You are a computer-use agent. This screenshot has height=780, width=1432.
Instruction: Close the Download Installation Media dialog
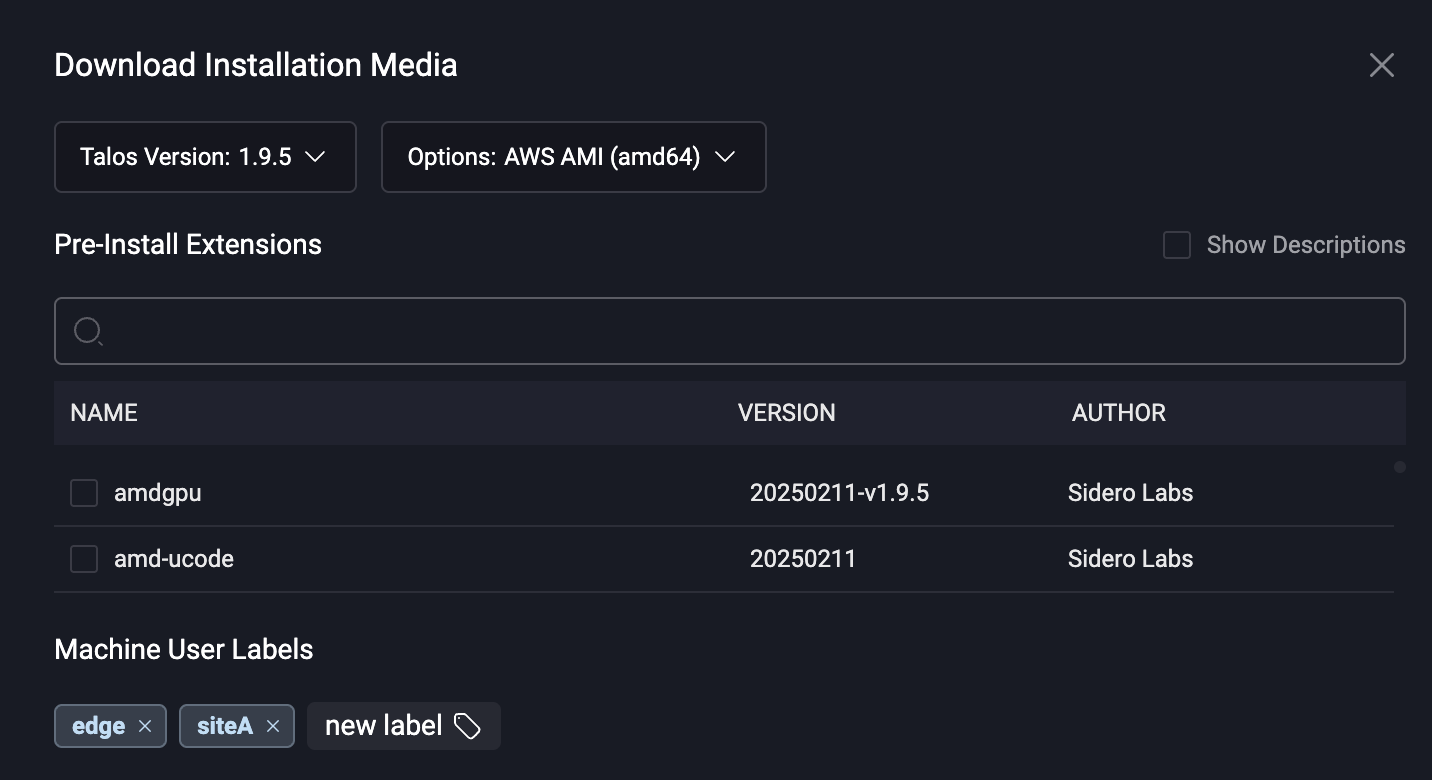tap(1381, 65)
